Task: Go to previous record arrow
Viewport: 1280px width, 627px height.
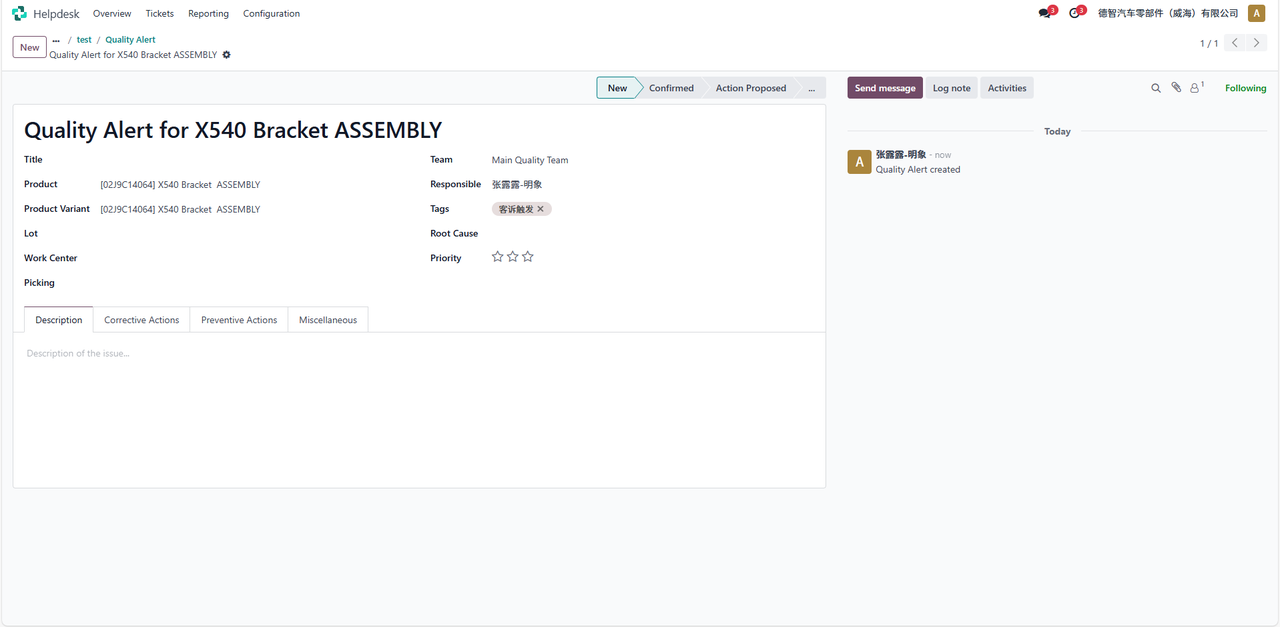Action: click(x=1235, y=43)
